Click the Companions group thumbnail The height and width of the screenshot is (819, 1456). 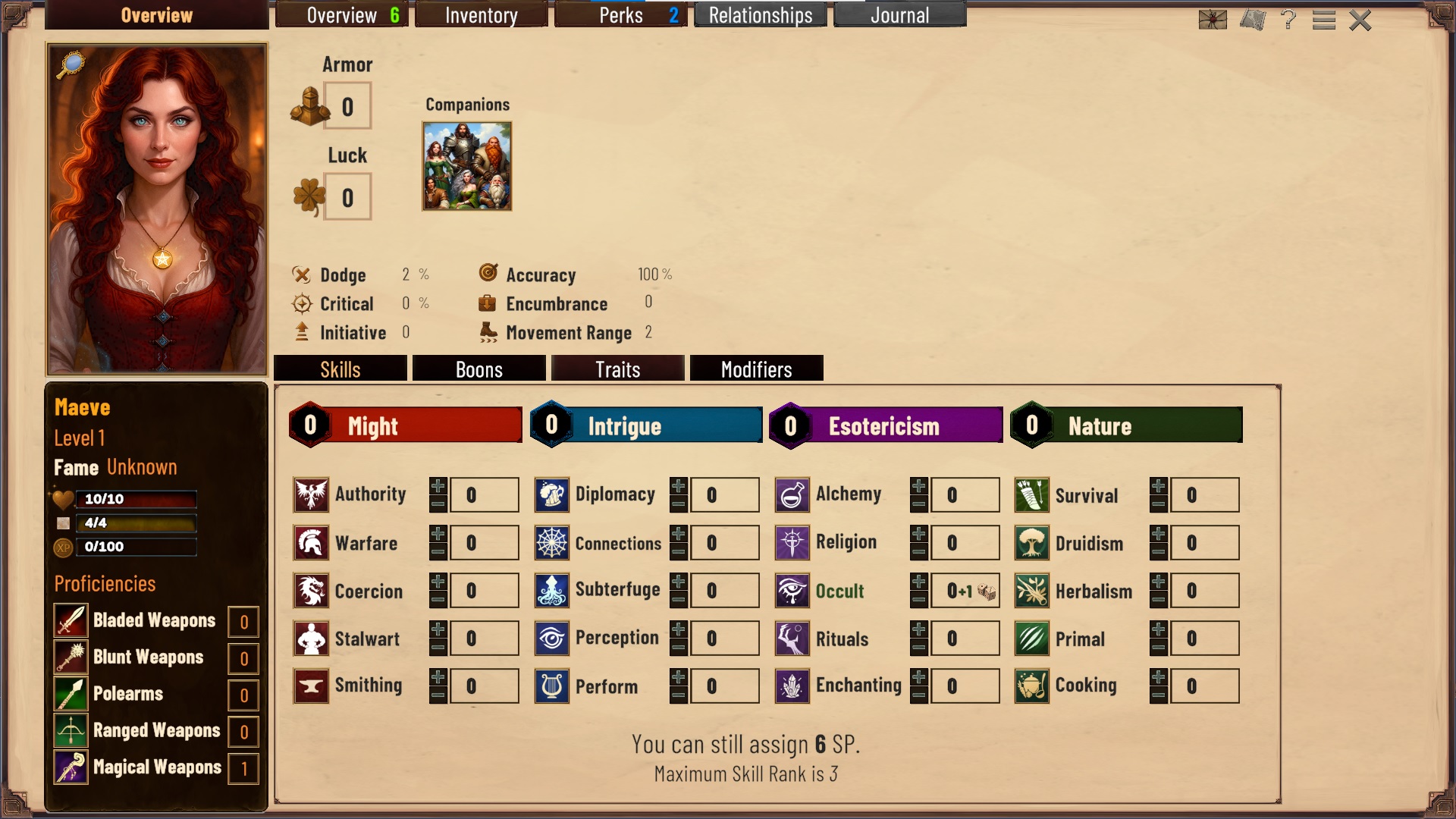click(x=467, y=166)
